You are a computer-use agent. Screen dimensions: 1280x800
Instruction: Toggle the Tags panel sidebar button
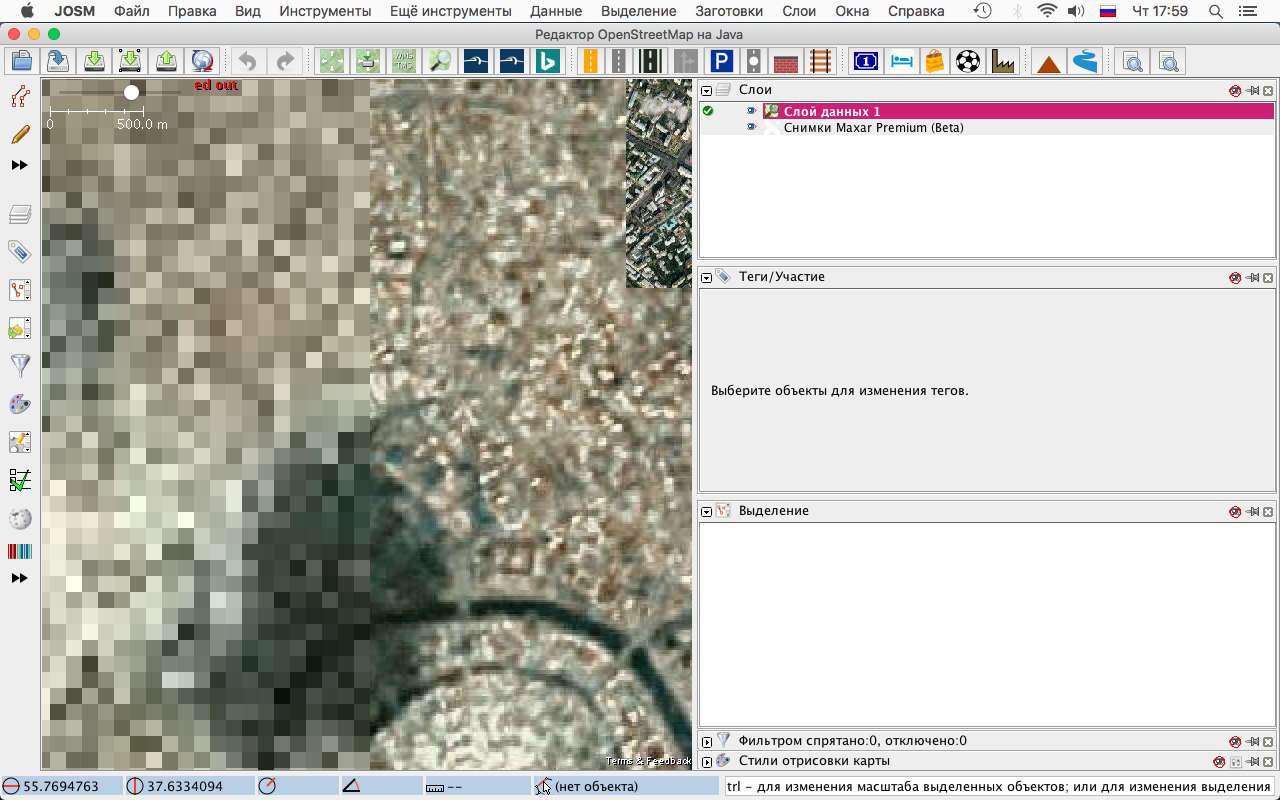(x=19, y=251)
